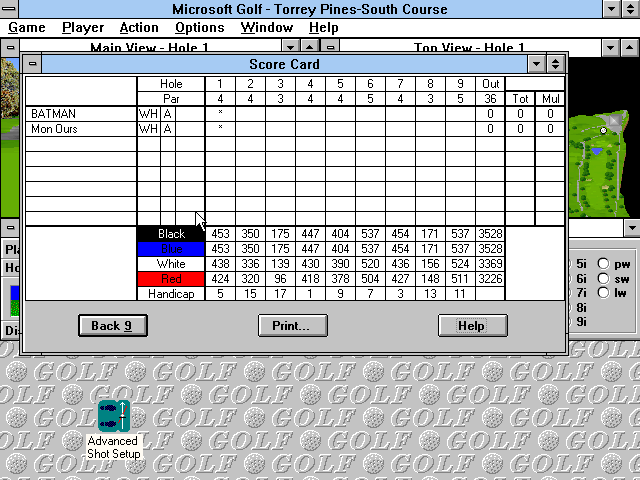The image size is (640, 480).
Task: Open the Score Card window control-menu box
Action: click(32, 64)
